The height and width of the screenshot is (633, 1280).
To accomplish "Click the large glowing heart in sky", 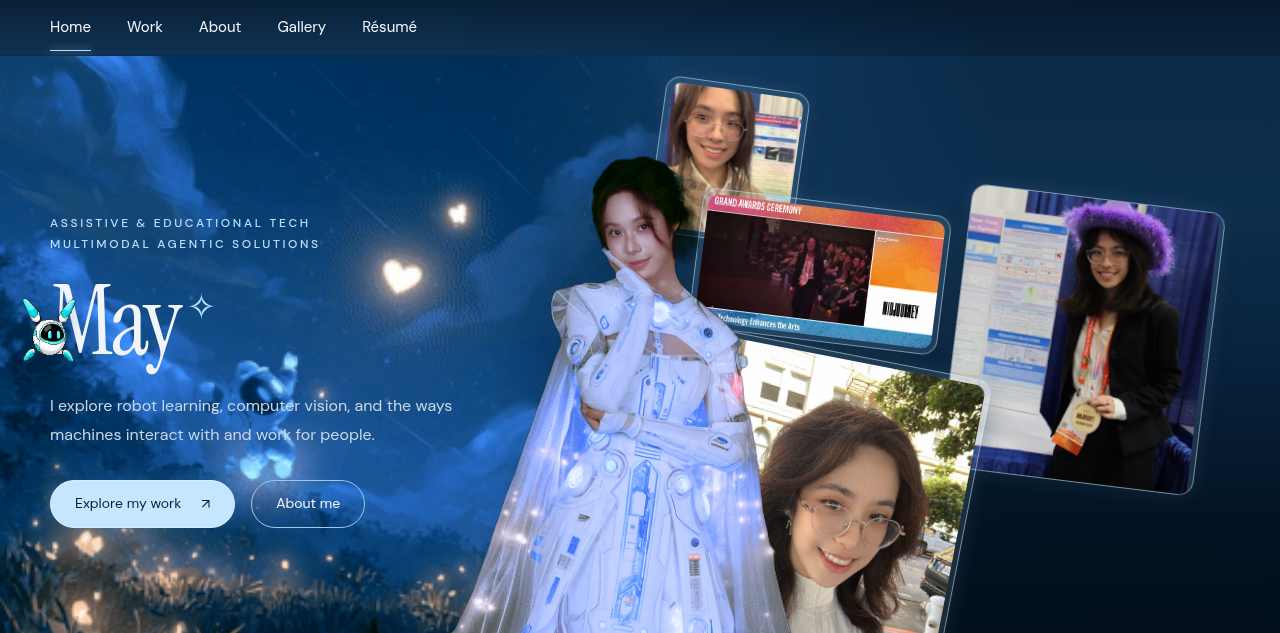I will [402, 275].
